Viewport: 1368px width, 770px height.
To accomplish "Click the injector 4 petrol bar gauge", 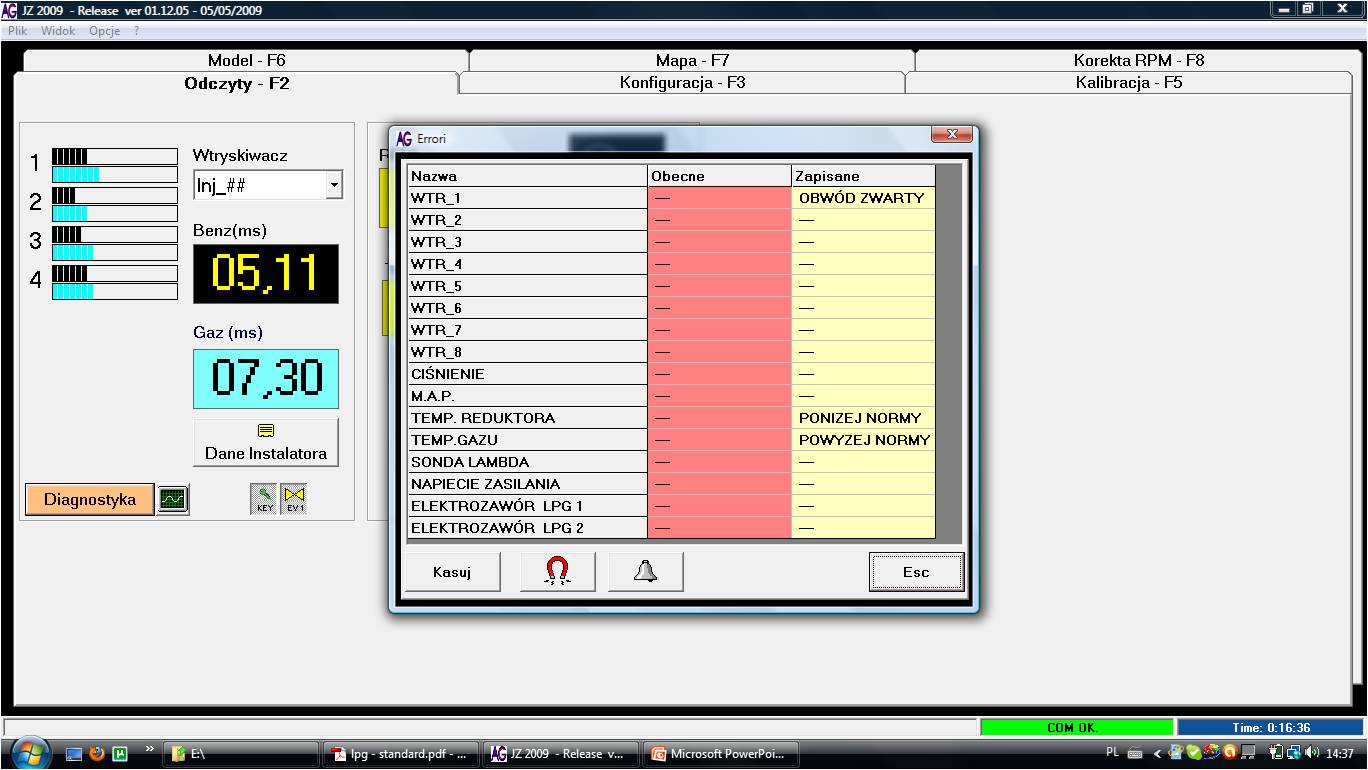I will [115, 273].
